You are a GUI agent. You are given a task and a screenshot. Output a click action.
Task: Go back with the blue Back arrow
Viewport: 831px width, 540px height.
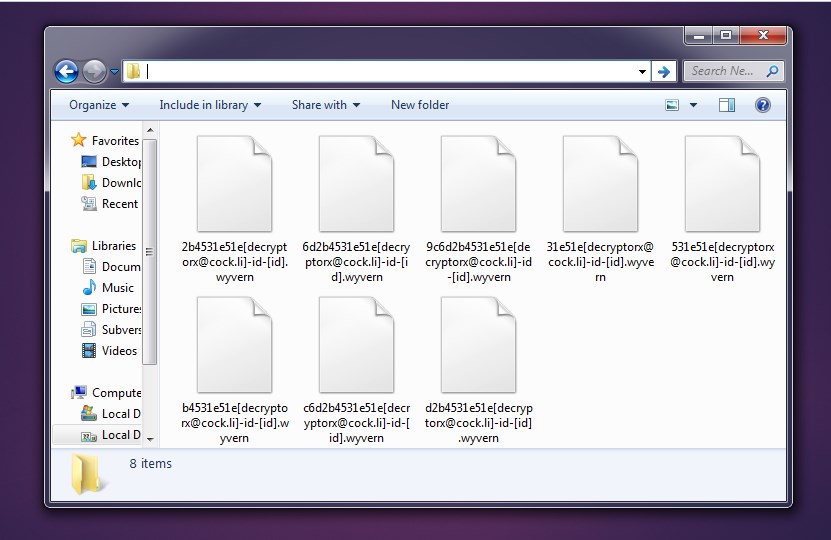tap(66, 72)
